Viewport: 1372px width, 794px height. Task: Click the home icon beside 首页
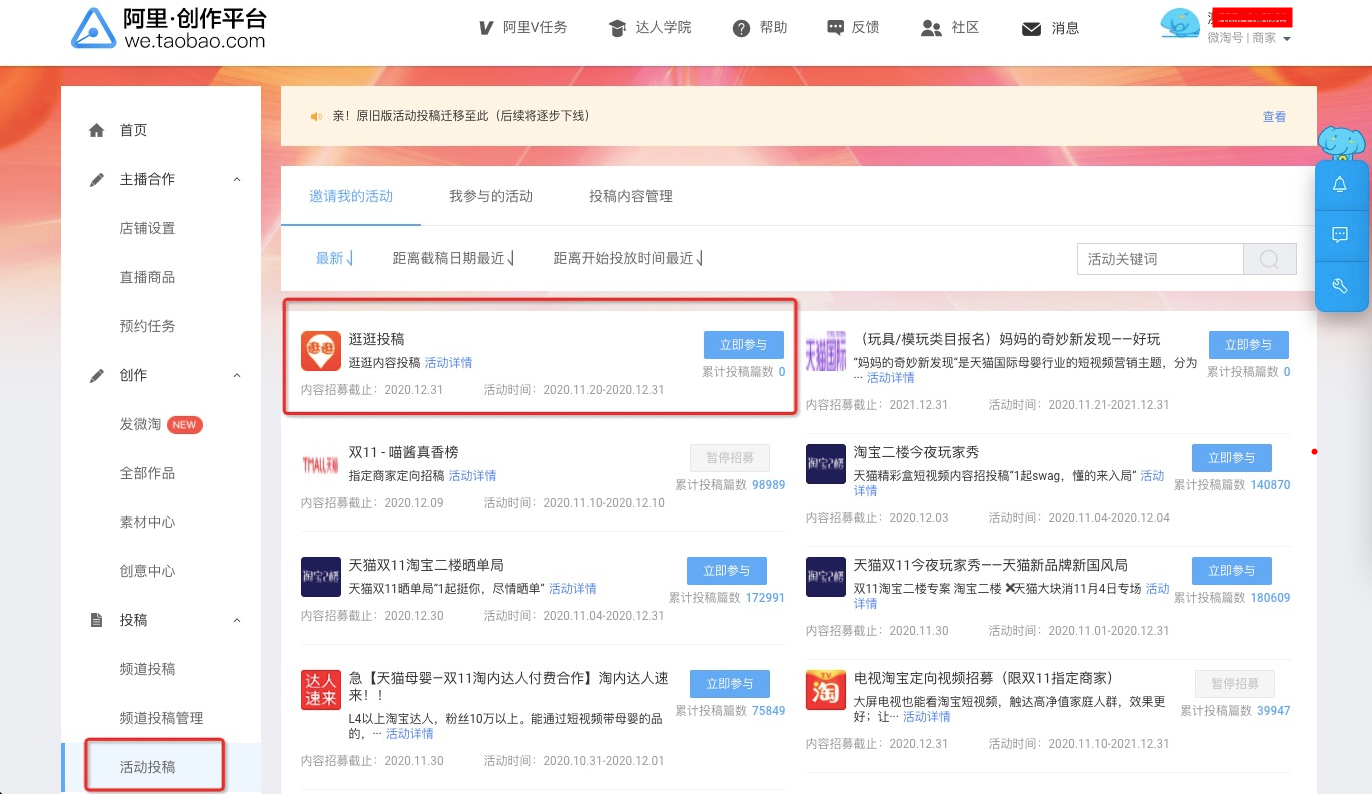[96, 130]
